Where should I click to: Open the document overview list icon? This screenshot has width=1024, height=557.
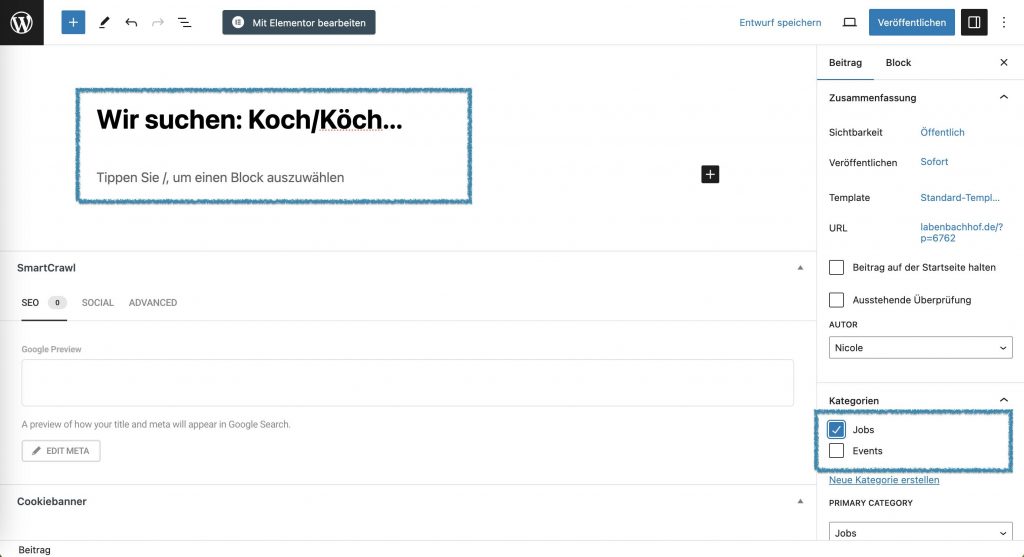point(184,22)
